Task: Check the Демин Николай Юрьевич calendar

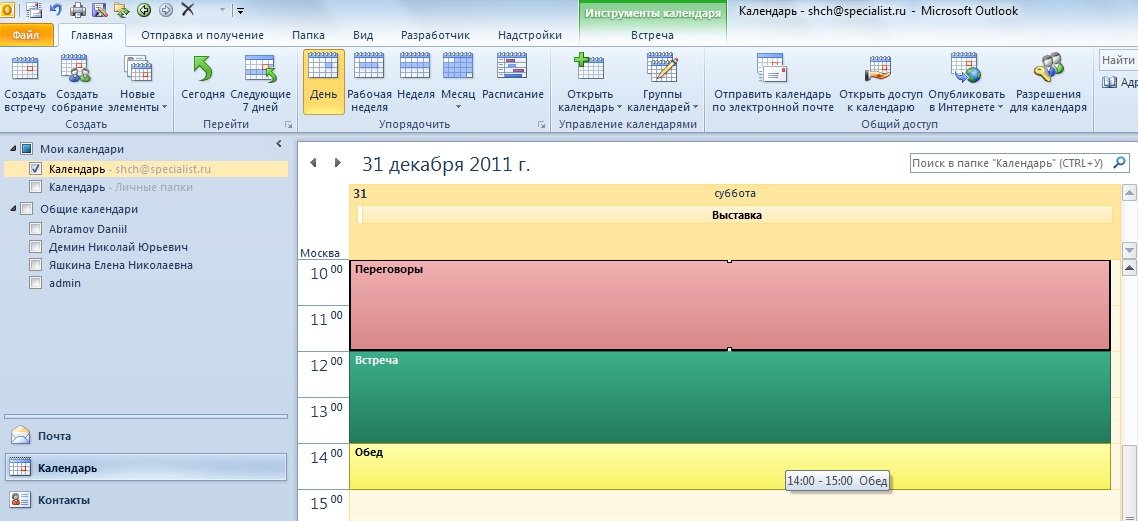Action: click(36, 247)
